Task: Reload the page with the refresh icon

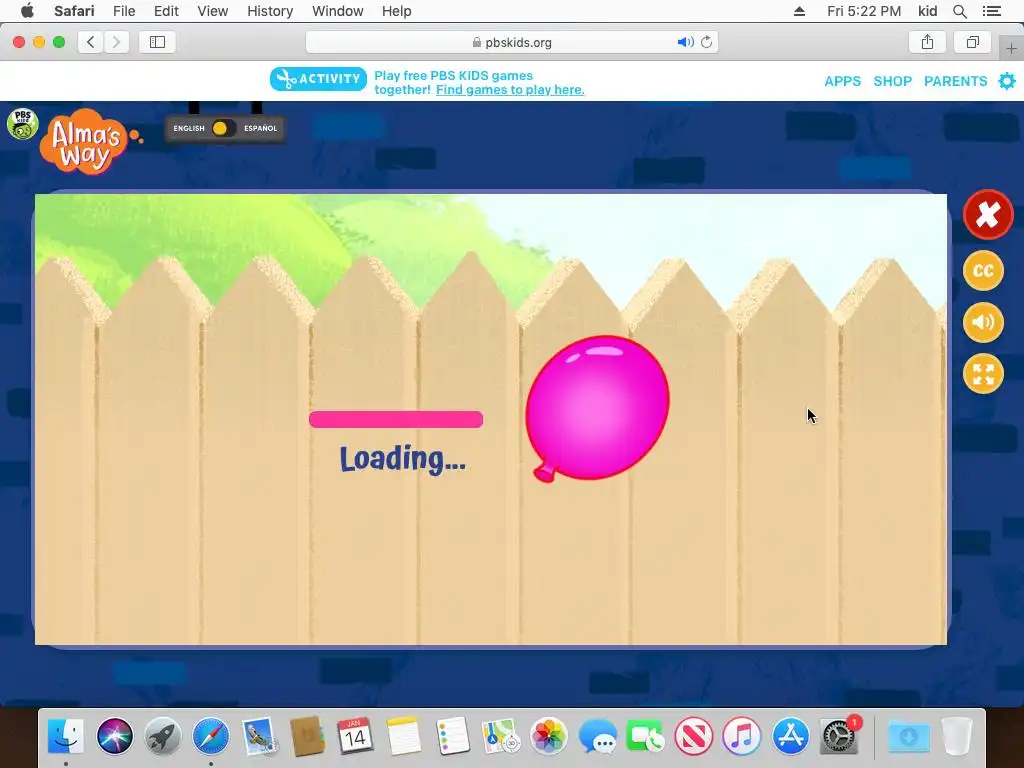Action: click(x=707, y=42)
